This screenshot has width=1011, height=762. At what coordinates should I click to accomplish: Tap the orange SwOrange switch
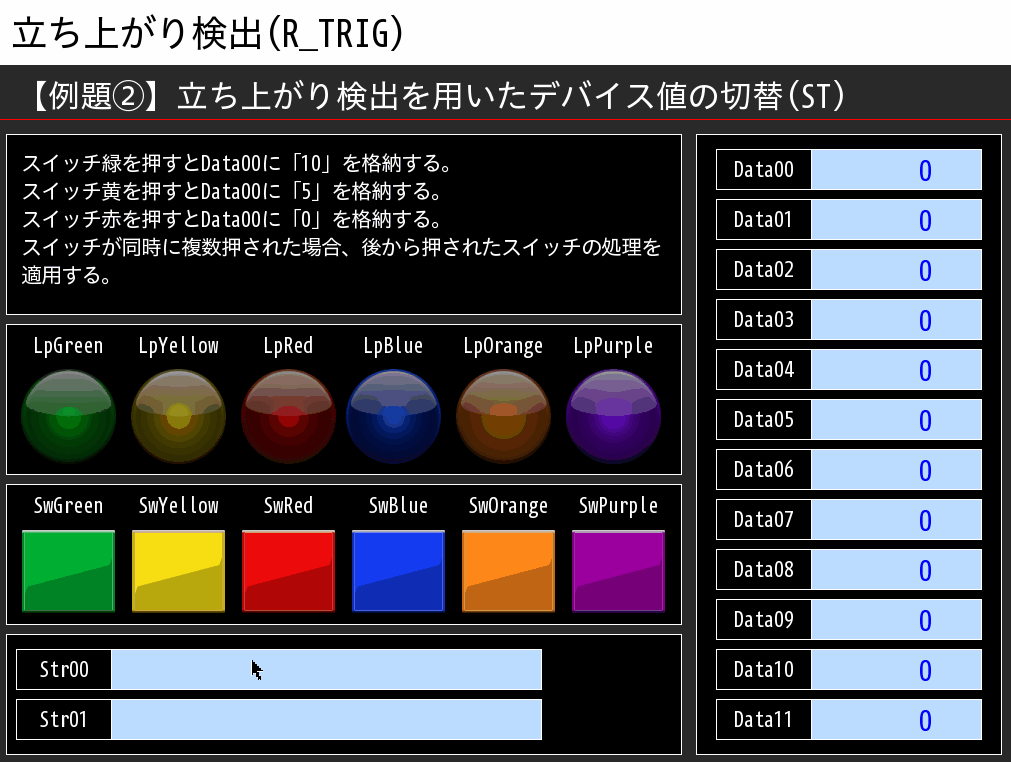(x=508, y=571)
